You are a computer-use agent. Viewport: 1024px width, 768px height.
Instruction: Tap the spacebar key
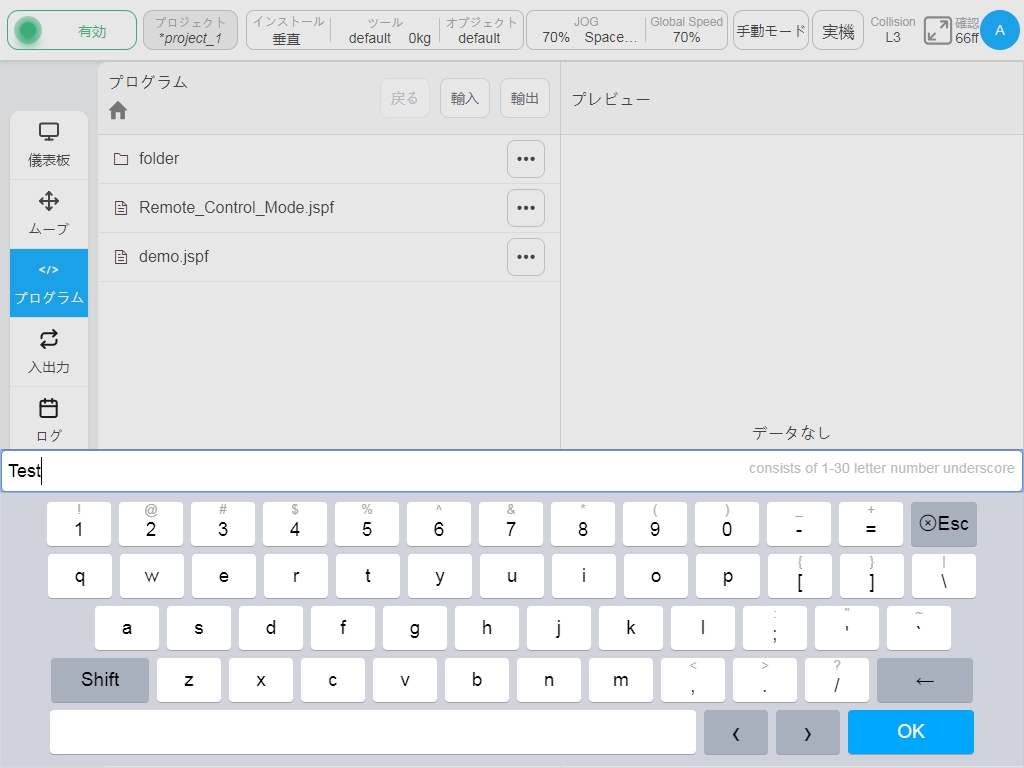[x=373, y=732]
